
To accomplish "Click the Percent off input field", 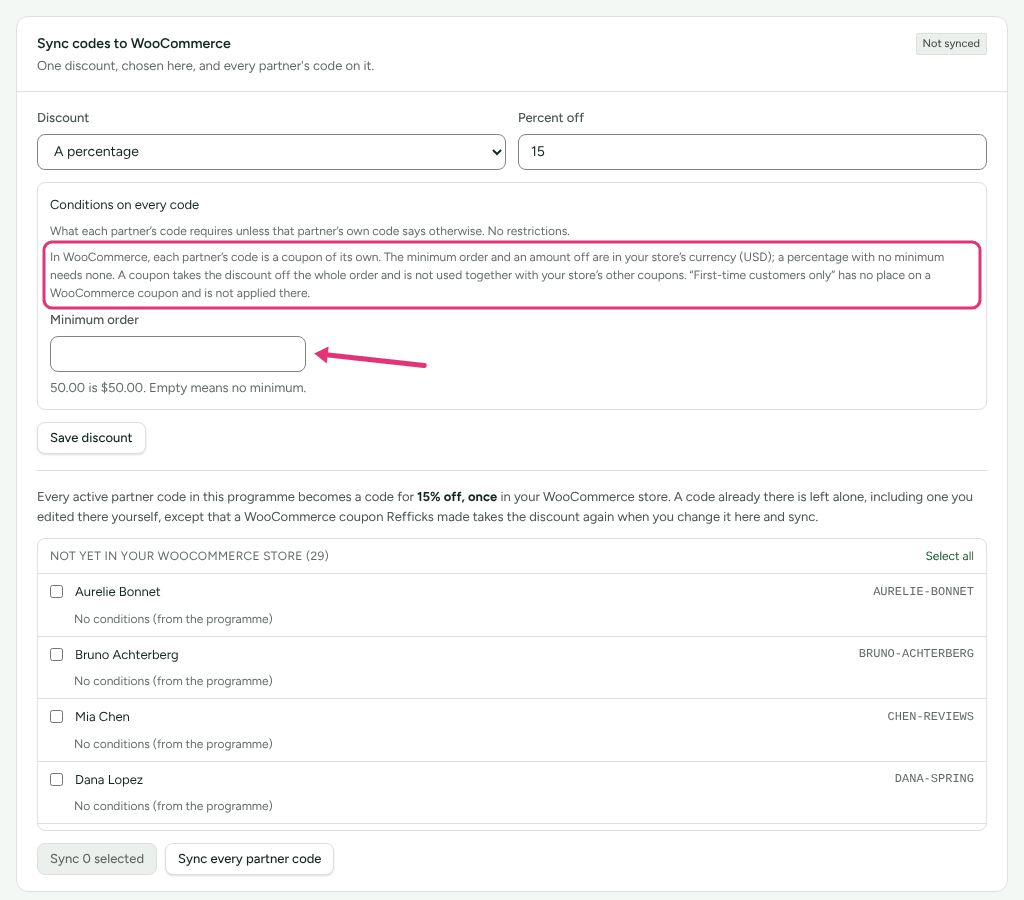I will pyautogui.click(x=752, y=152).
